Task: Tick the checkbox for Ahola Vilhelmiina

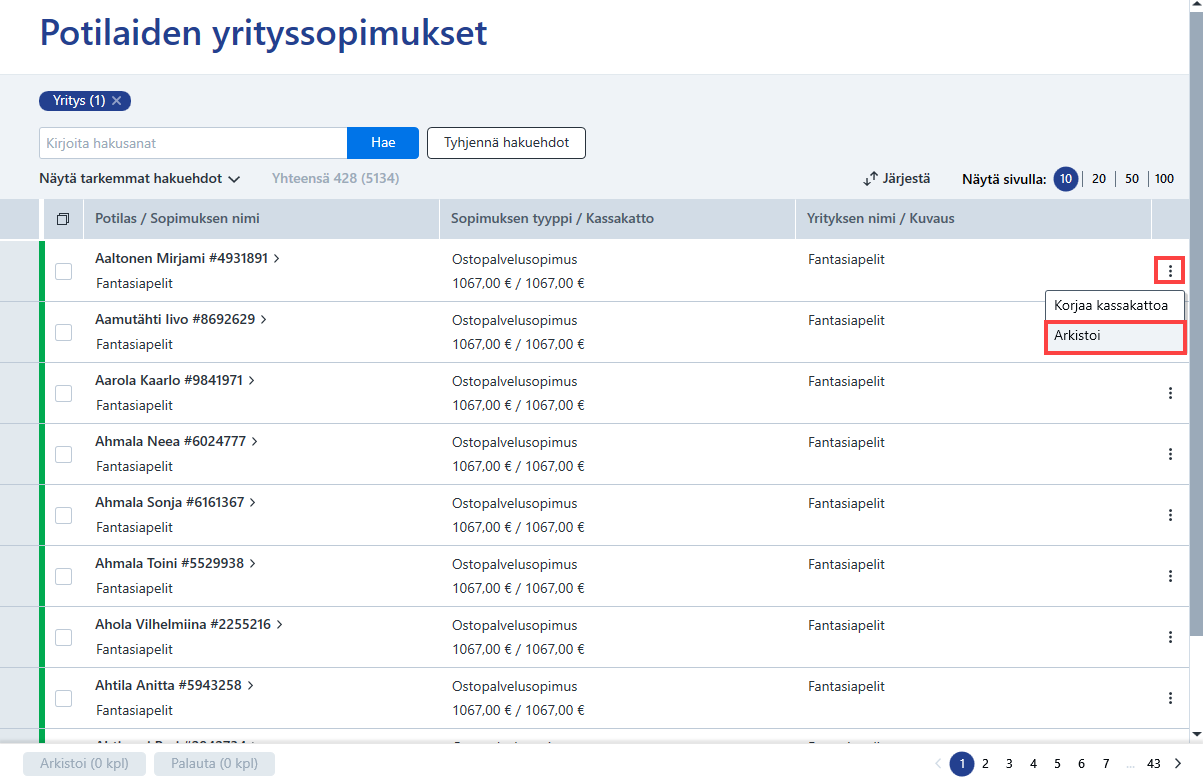Action: click(63, 637)
